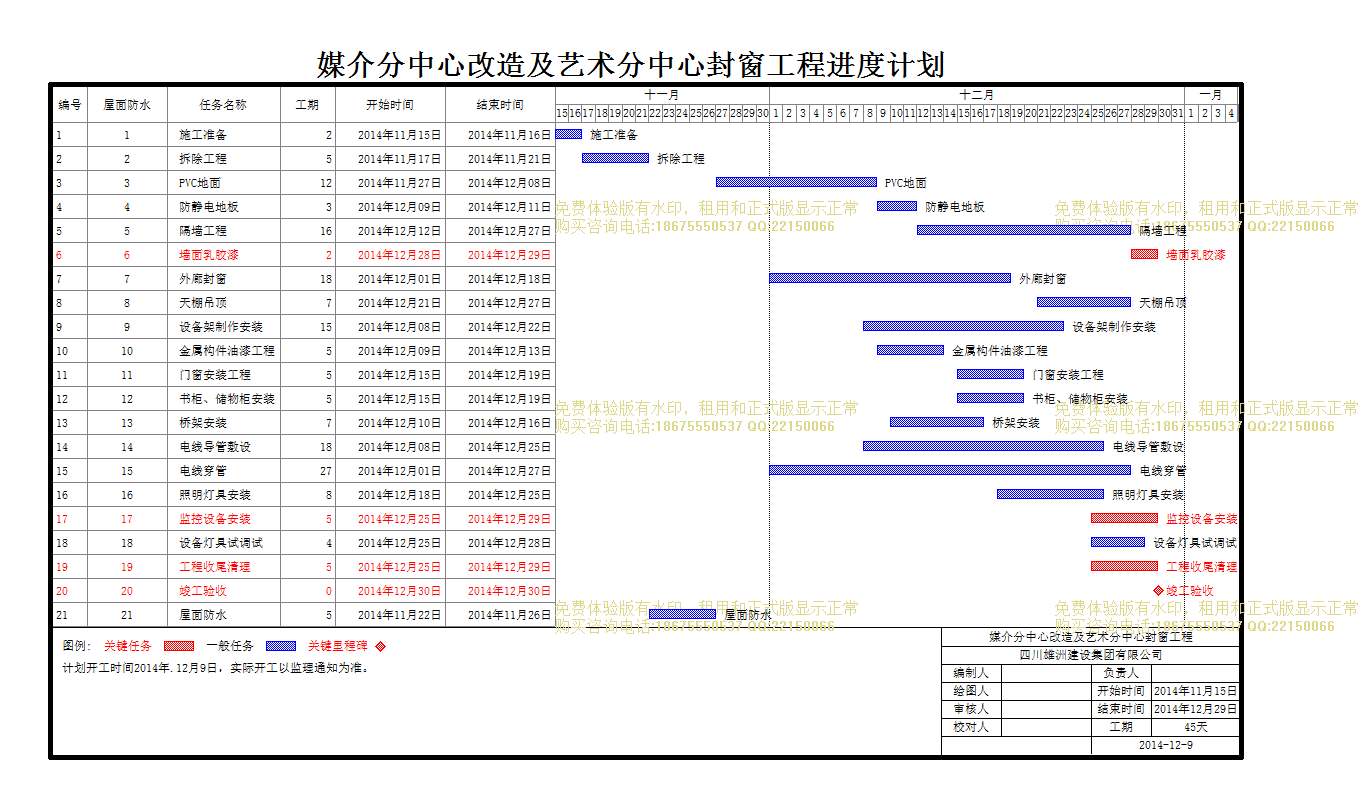Select the 审核人 label in title block
The width and height of the screenshot is (1358, 806).
coord(971,709)
